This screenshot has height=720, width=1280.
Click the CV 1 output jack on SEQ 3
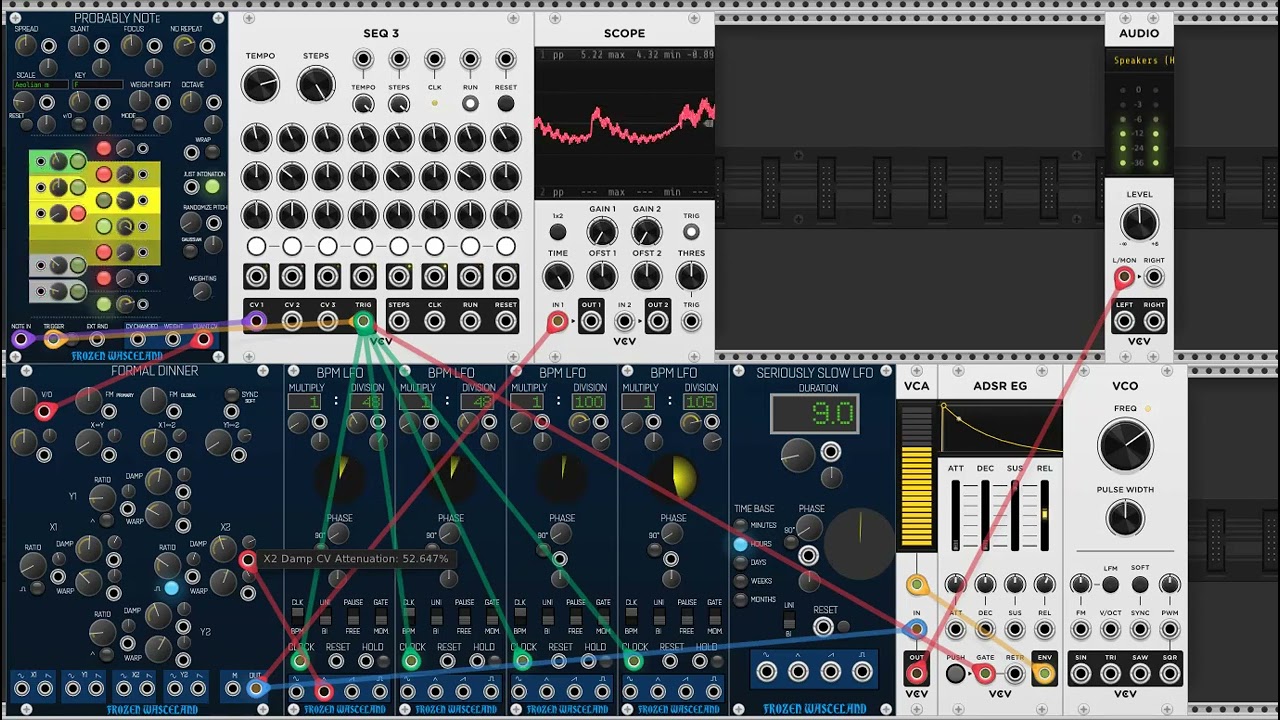pos(256,321)
